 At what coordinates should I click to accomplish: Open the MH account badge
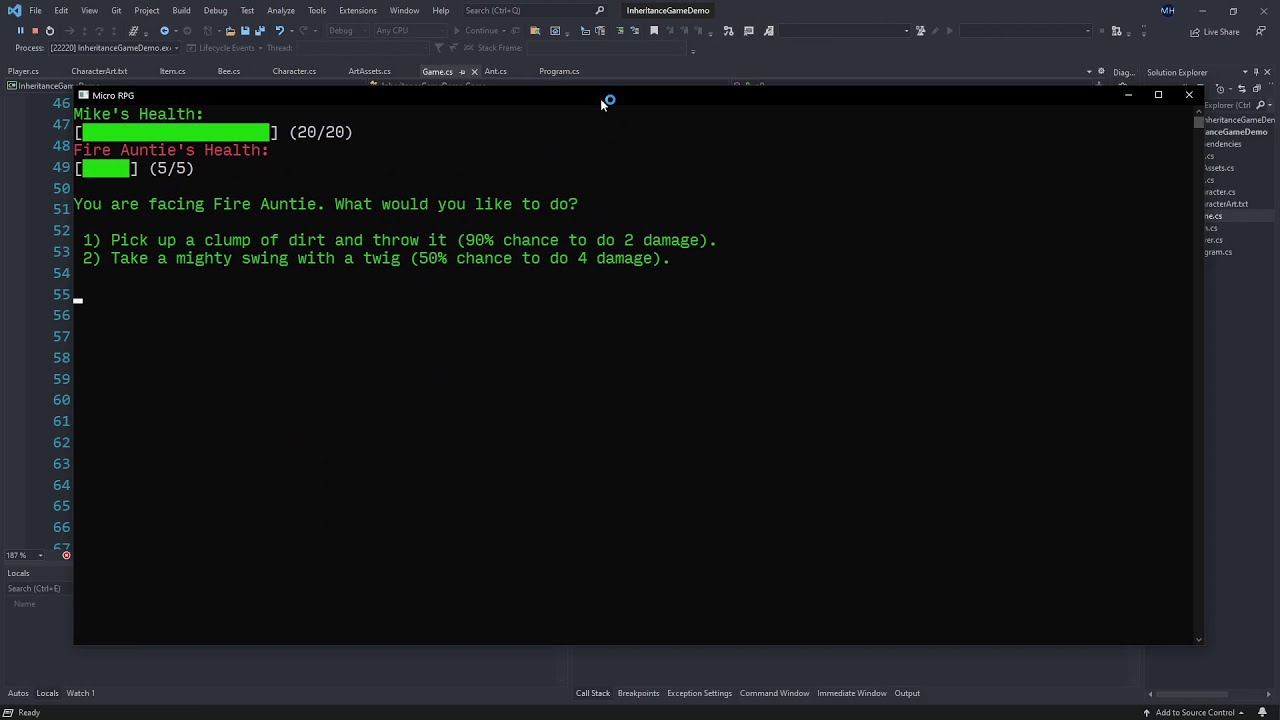tap(1167, 11)
